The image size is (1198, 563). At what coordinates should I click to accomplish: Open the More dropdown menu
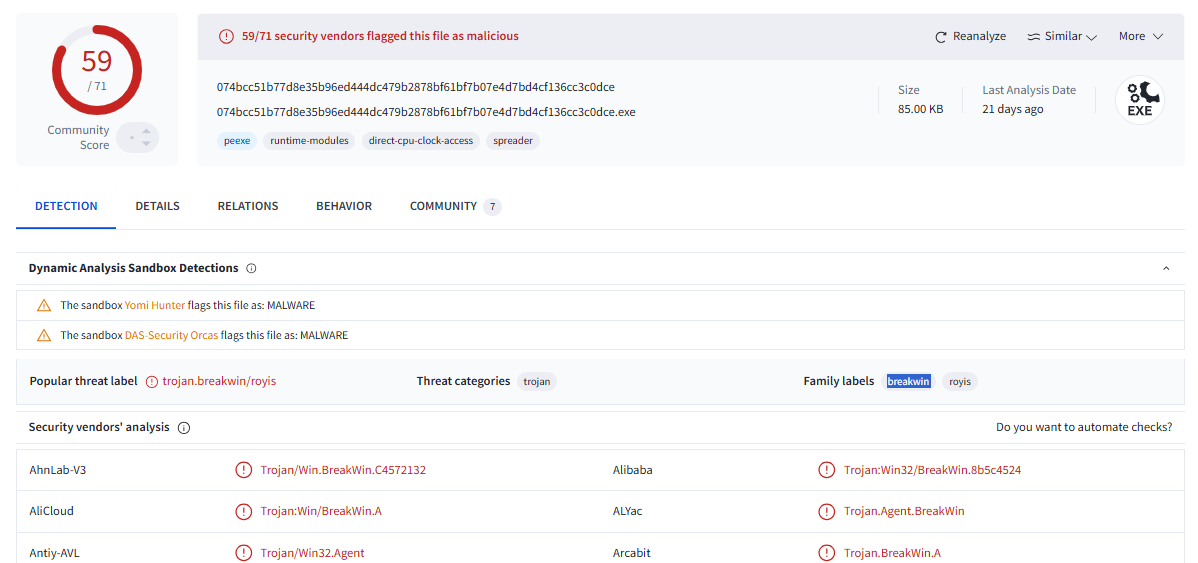tap(1141, 37)
